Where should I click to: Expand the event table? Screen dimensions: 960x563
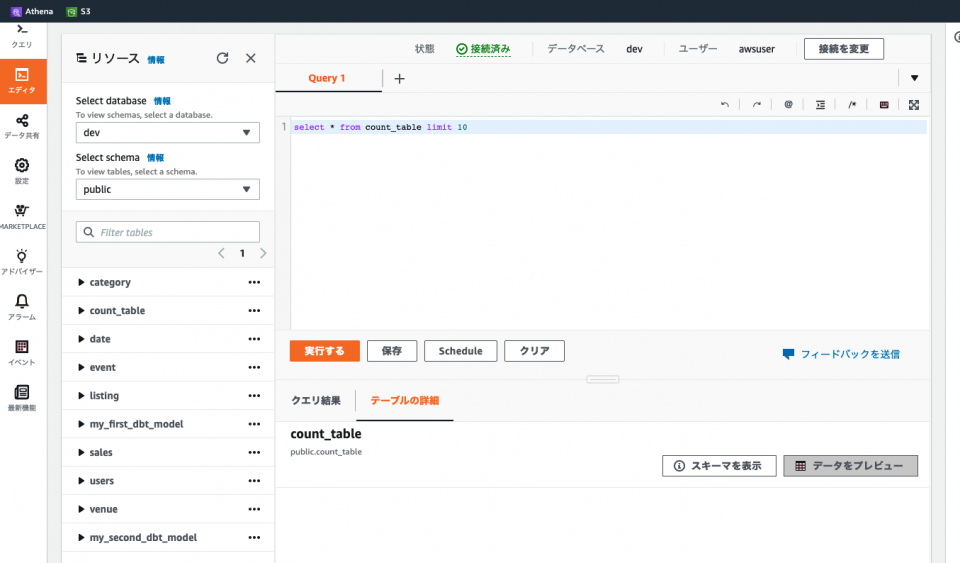coord(81,367)
